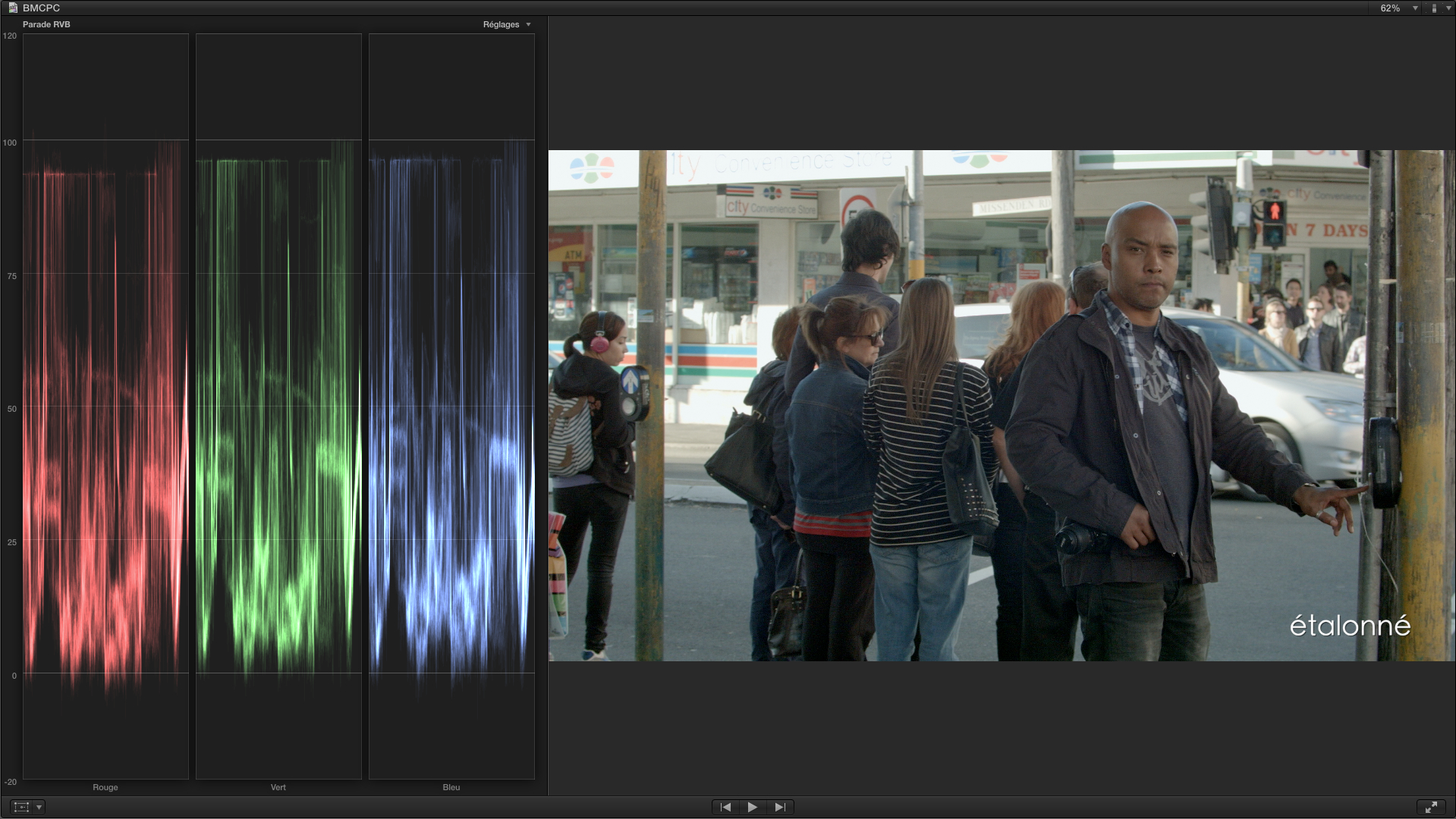Expand the arrow next to Transform tool

pos(39,807)
